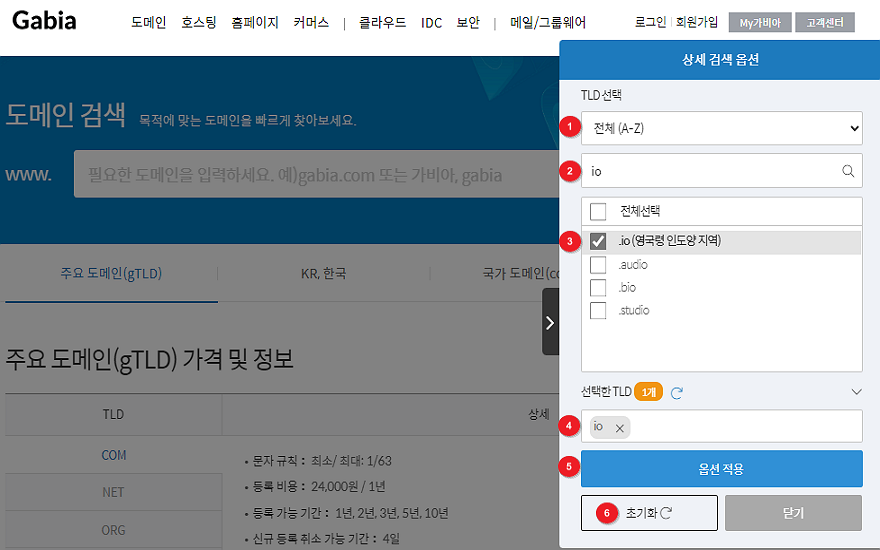Click the My가비아 button

coord(759,23)
